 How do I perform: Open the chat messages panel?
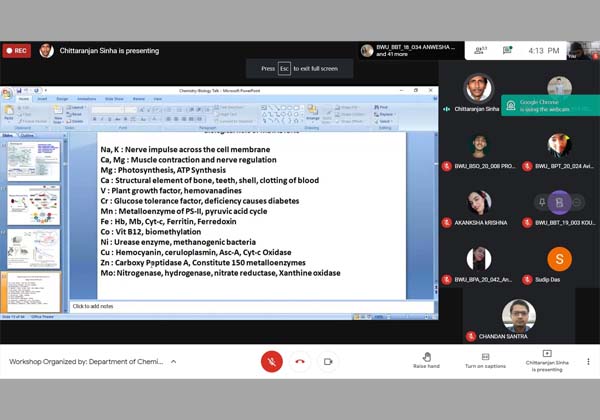point(507,50)
